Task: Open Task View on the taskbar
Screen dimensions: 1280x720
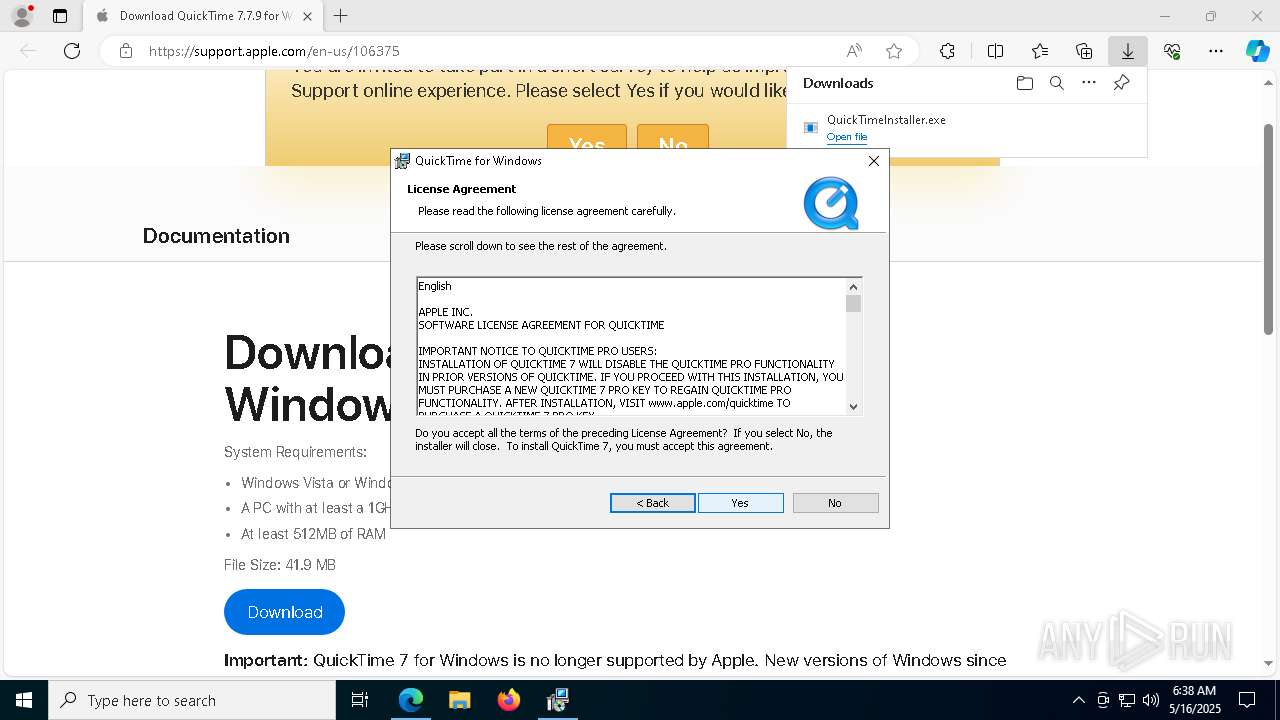Action: point(360,700)
